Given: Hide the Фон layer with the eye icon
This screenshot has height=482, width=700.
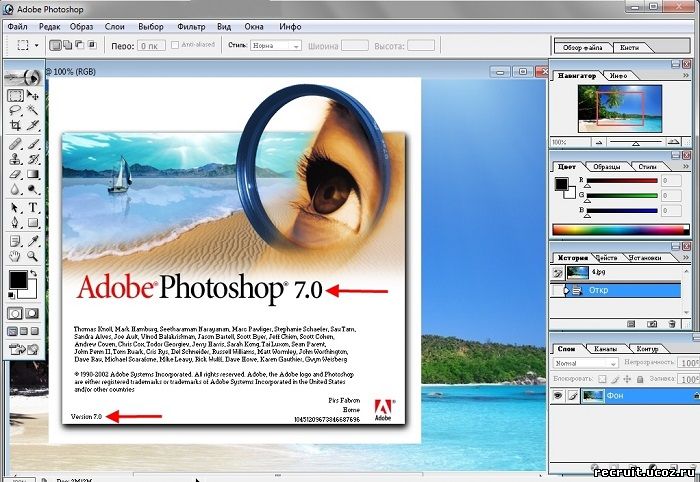Looking at the screenshot, I should click(557, 396).
